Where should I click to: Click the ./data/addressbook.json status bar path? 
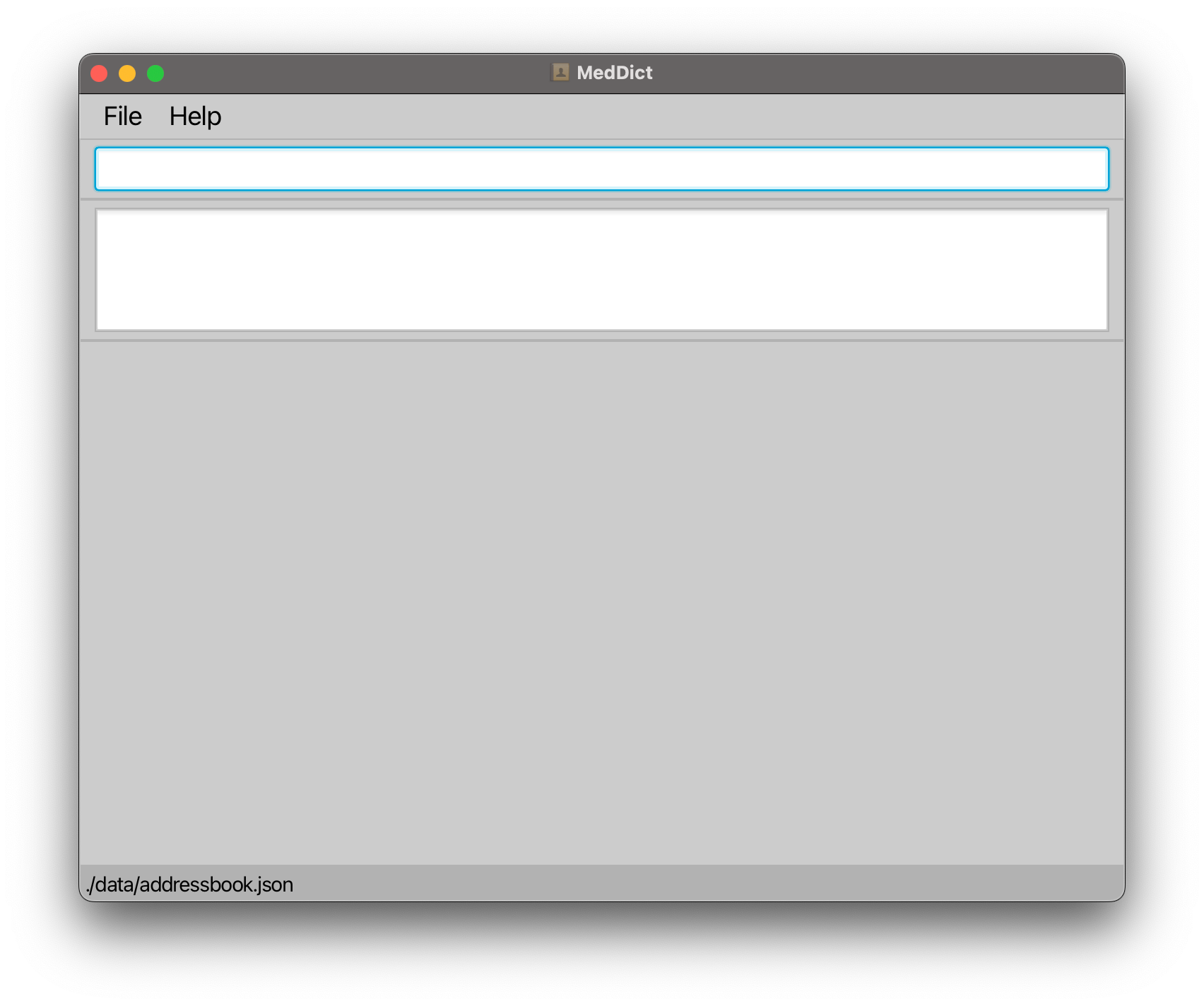pyautogui.click(x=189, y=884)
